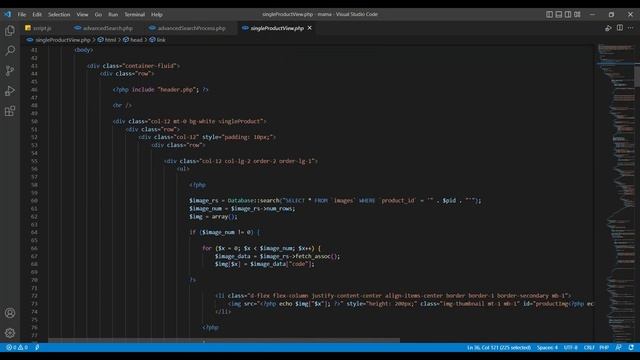Click the VS Code logo icon
Viewport: 640px width, 360px height.
coord(8,14)
